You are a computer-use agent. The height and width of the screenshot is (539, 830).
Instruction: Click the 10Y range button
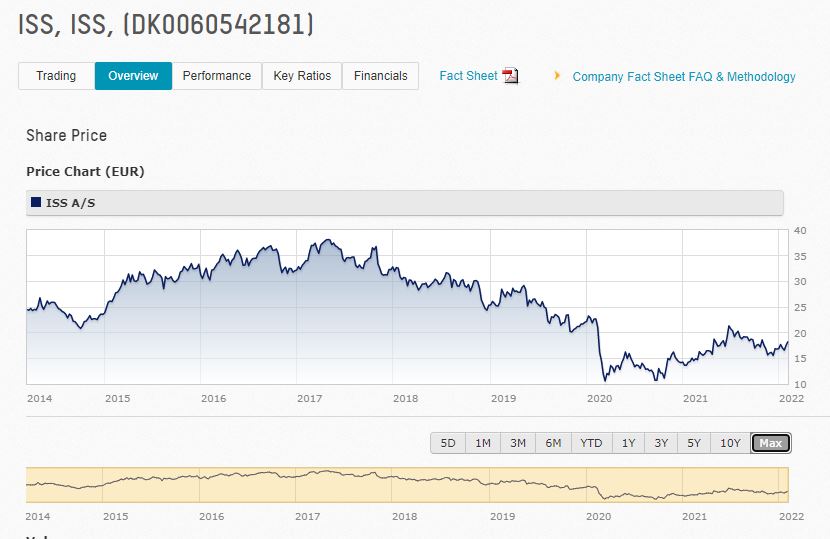click(x=730, y=443)
